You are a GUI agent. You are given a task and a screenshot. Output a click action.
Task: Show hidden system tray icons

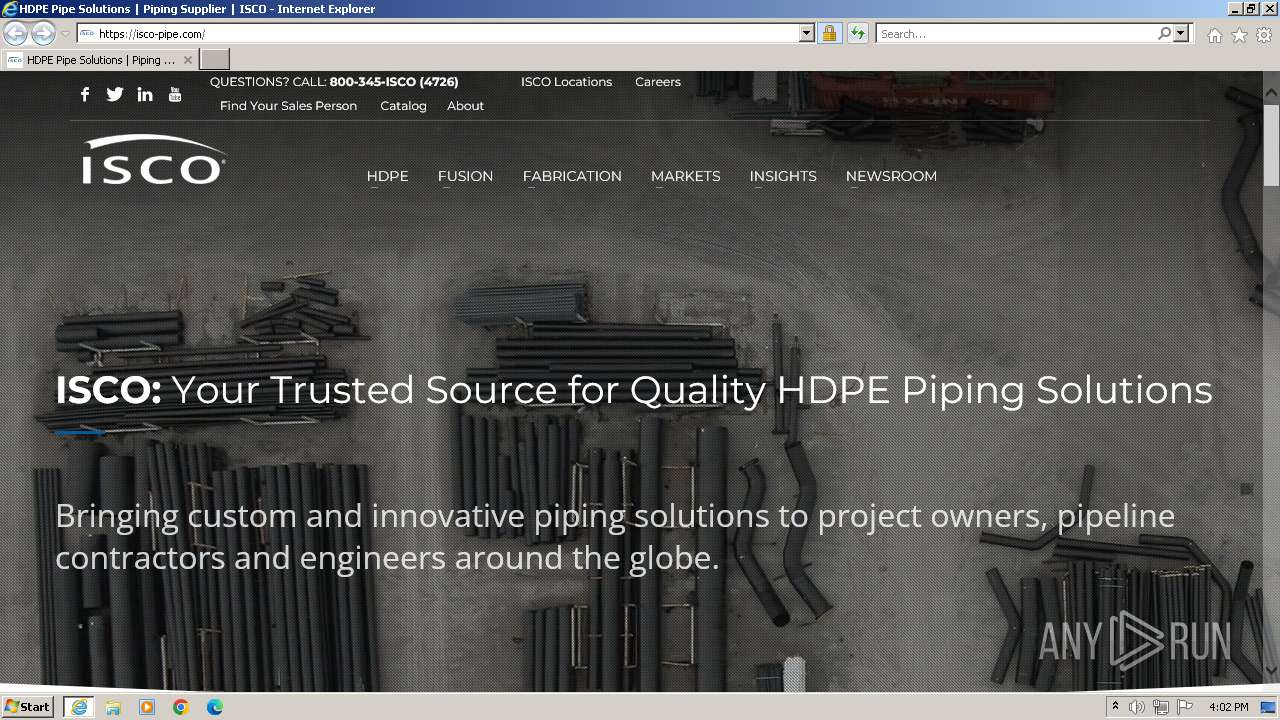(x=1116, y=707)
